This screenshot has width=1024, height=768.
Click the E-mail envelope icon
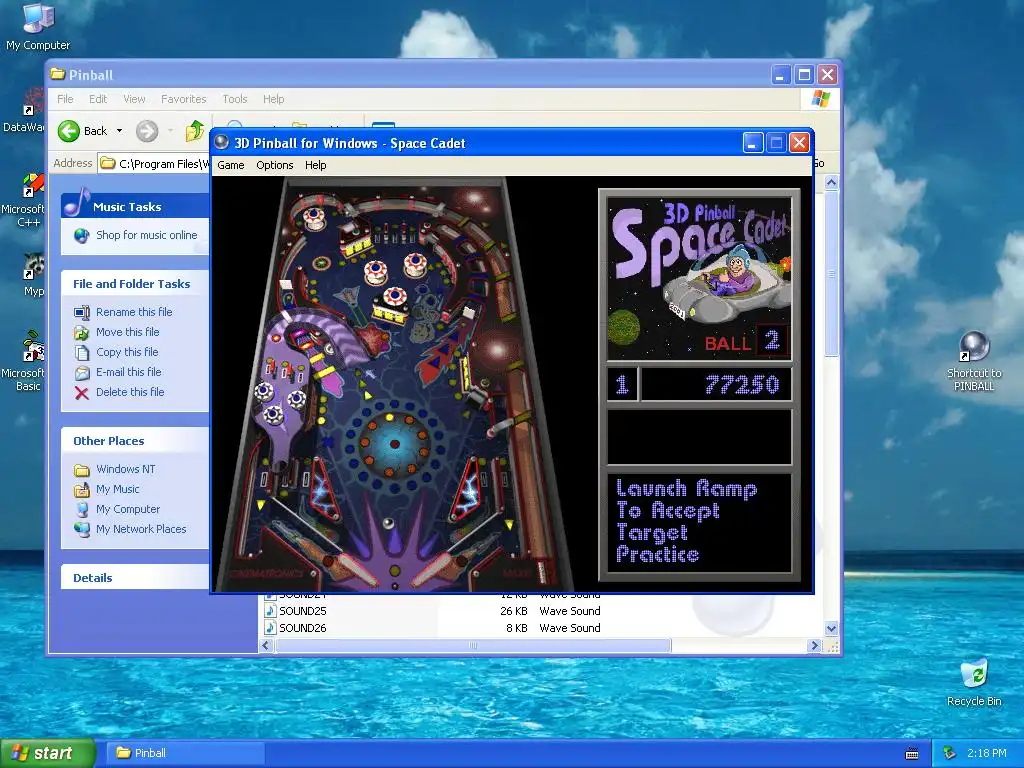(x=82, y=372)
